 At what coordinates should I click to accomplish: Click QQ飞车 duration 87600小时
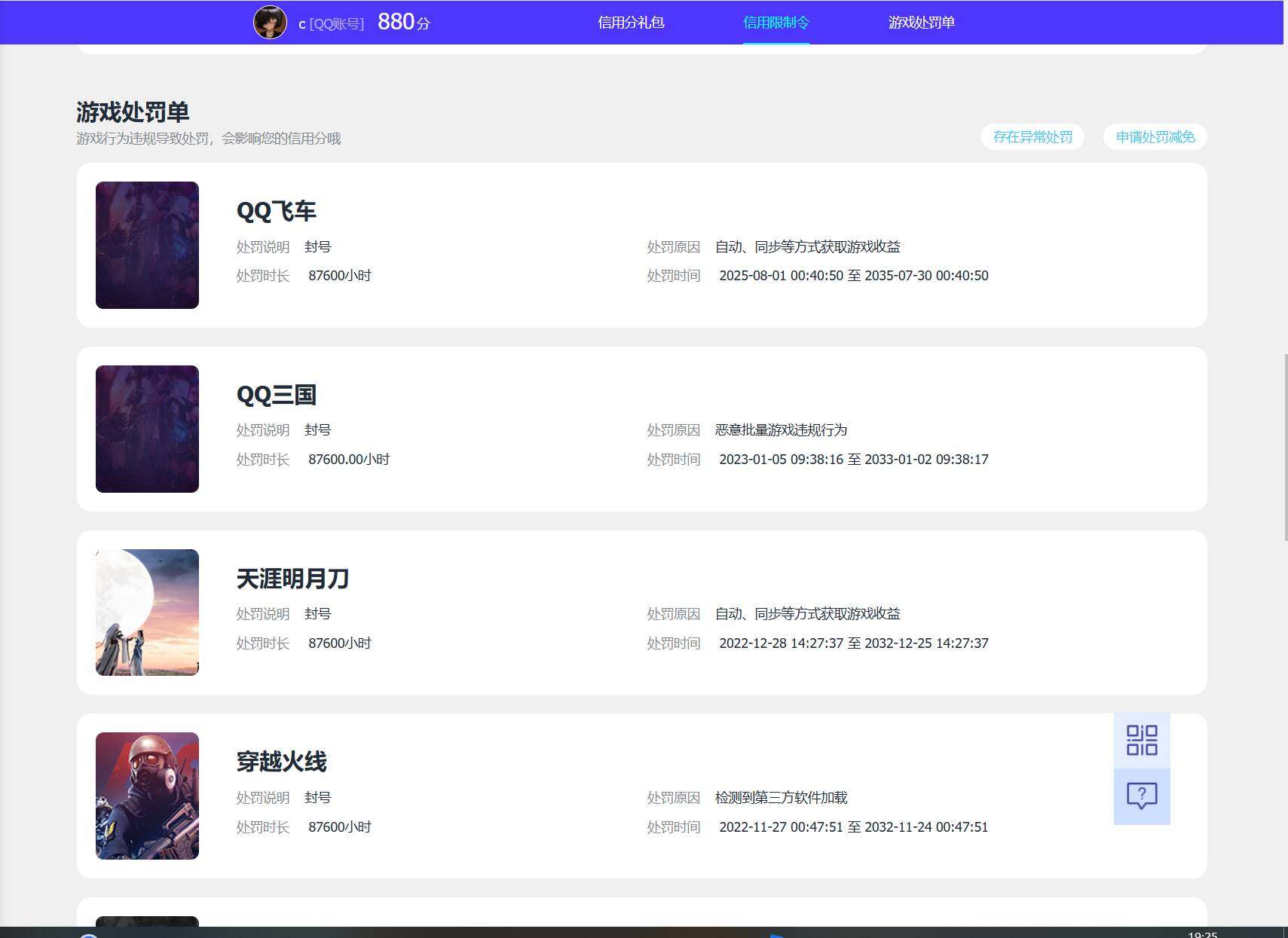340,276
